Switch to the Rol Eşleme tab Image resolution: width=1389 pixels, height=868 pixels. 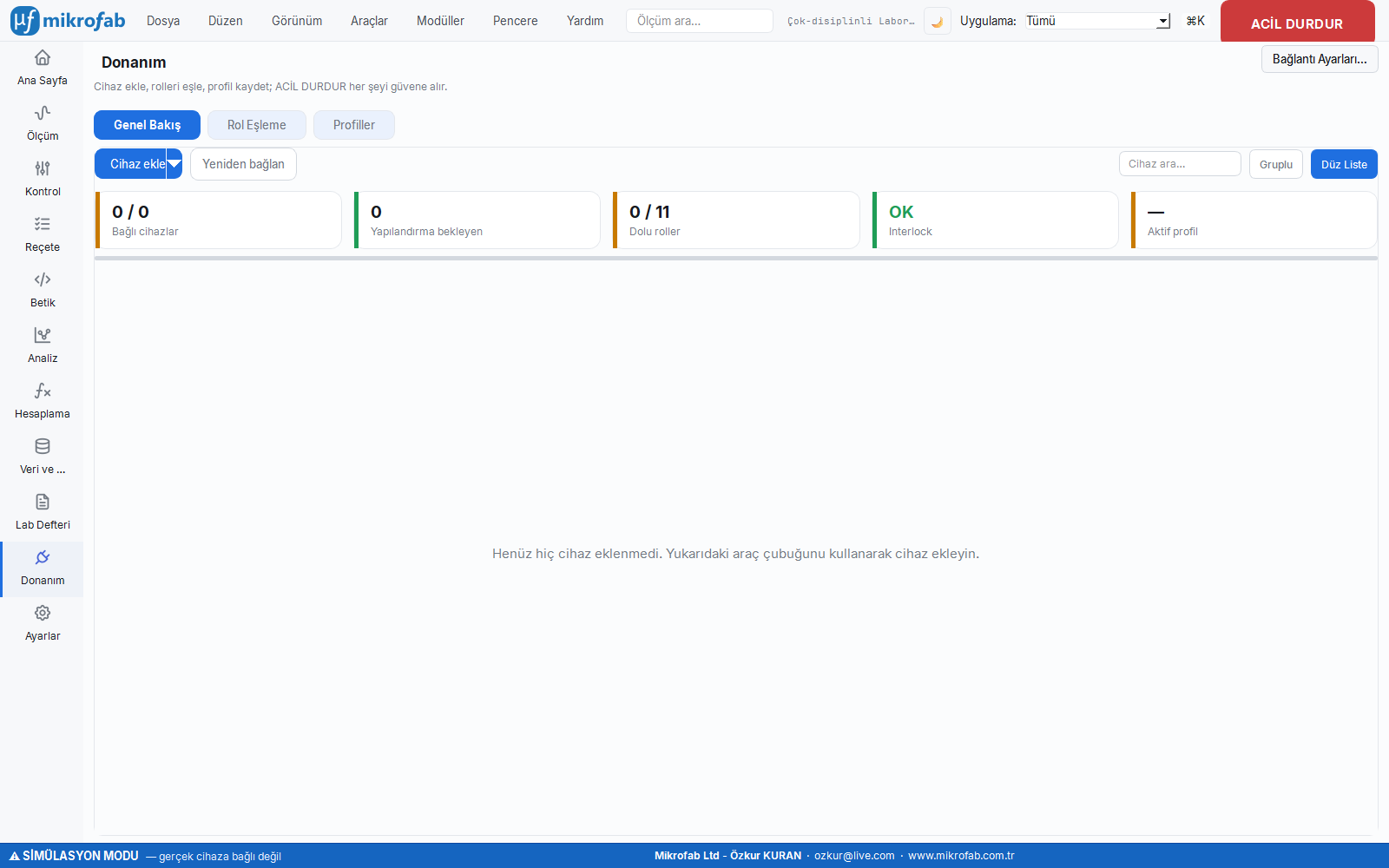257,125
